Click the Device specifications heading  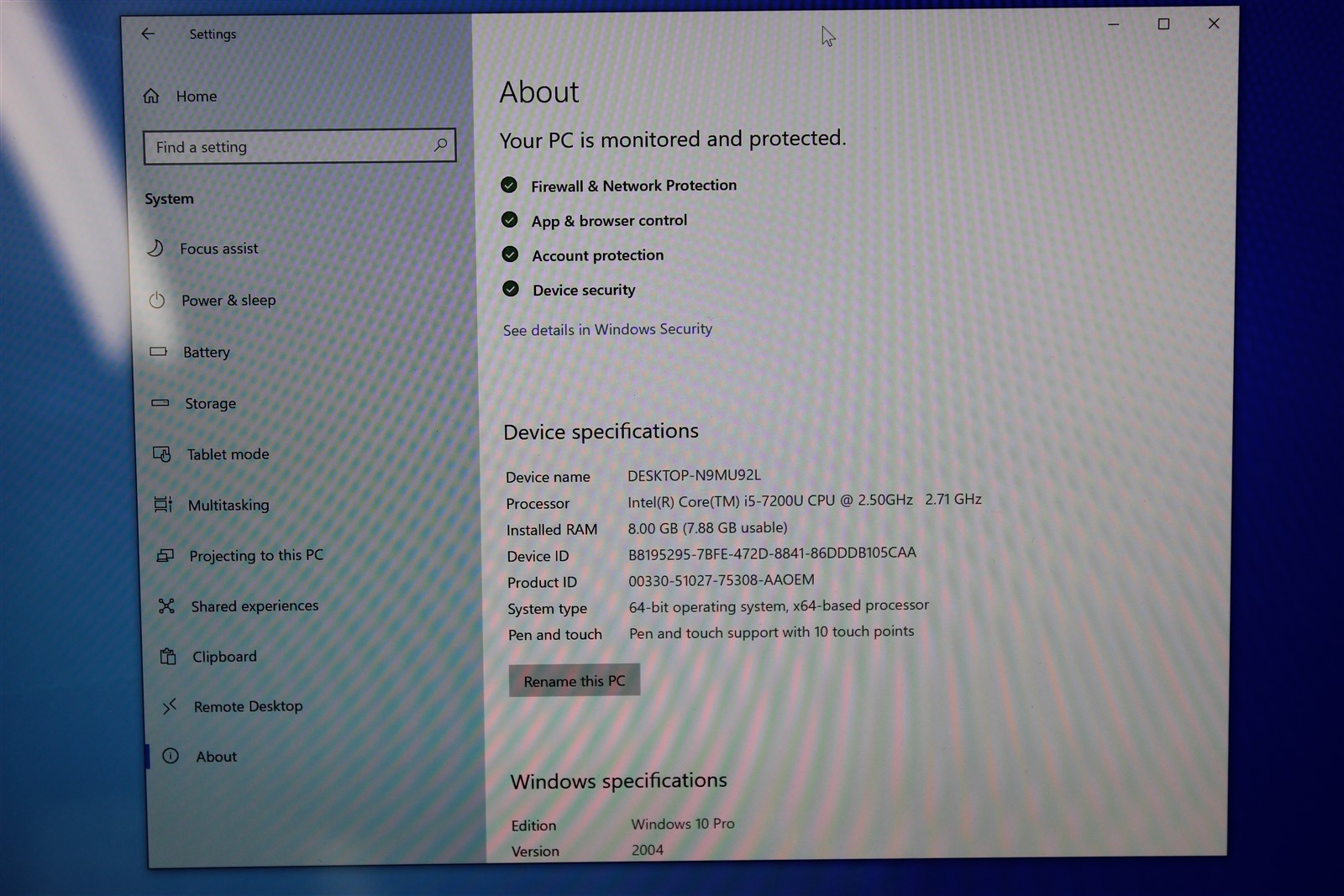(601, 432)
